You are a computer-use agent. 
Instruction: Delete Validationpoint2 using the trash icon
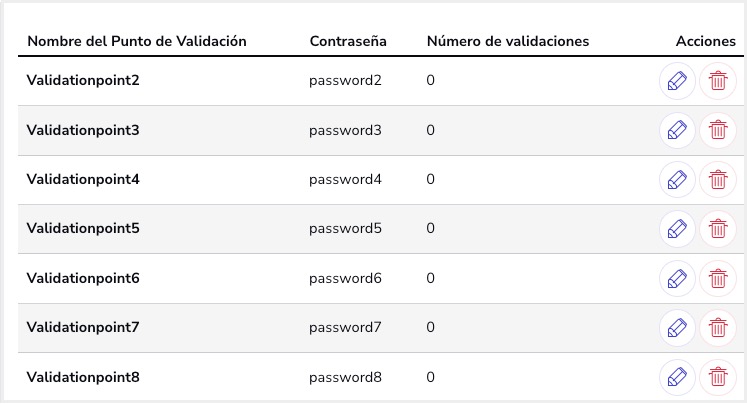(718, 81)
